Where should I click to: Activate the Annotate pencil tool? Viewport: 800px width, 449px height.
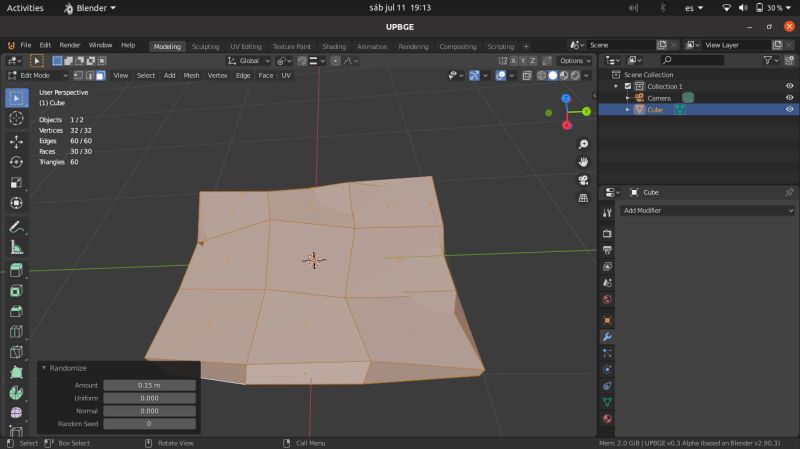pyautogui.click(x=16, y=227)
